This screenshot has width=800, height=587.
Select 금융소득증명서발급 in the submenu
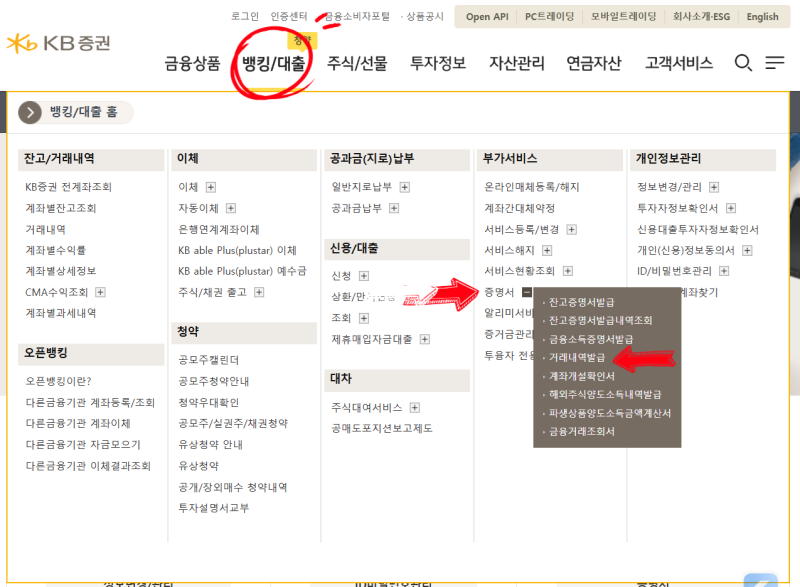point(591,339)
